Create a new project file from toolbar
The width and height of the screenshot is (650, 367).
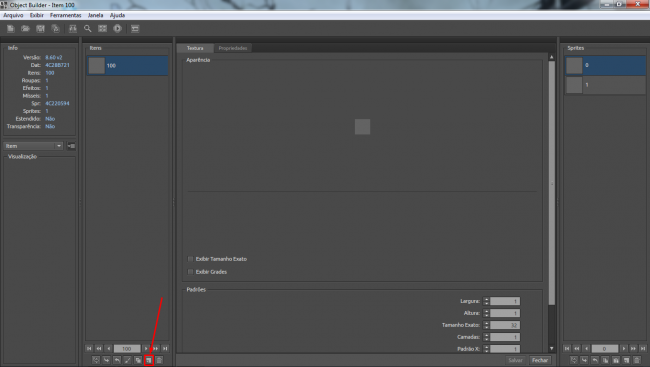[10, 29]
